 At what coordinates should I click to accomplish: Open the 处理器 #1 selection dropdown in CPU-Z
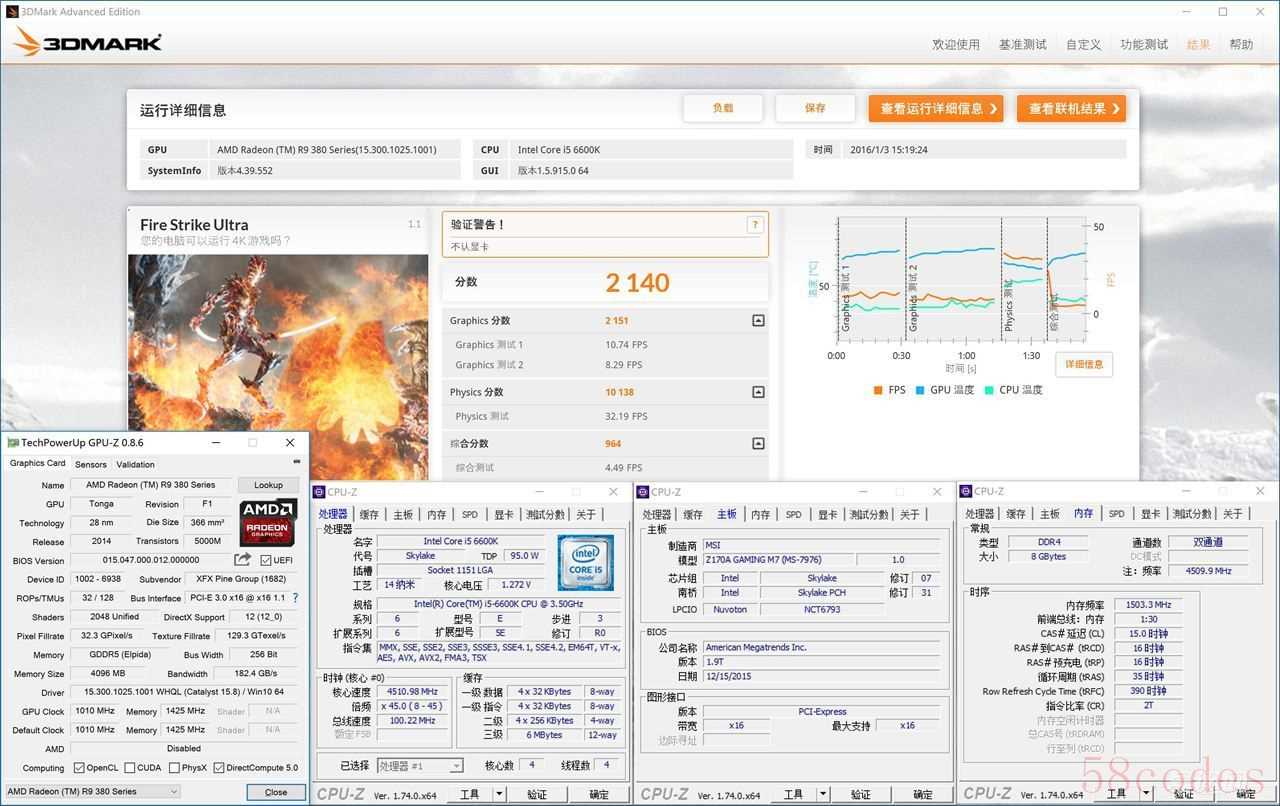pos(420,765)
